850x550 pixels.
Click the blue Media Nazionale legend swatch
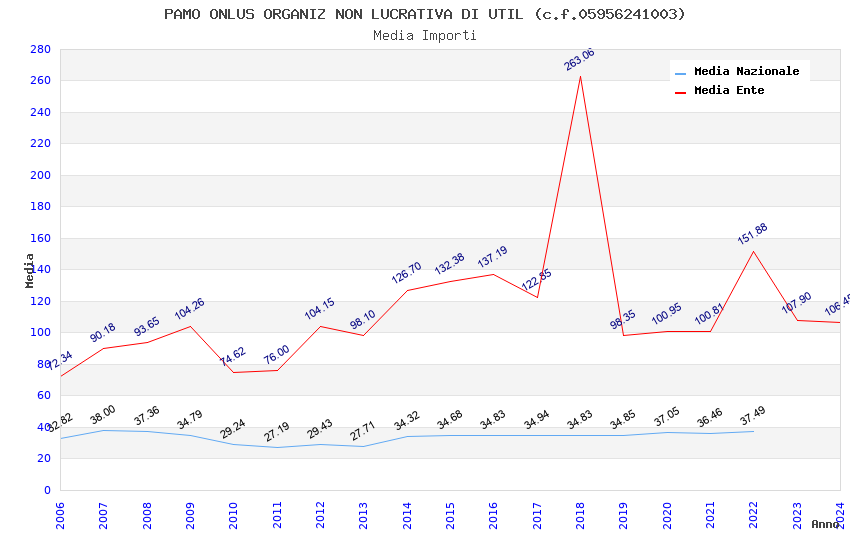[x=680, y=73]
